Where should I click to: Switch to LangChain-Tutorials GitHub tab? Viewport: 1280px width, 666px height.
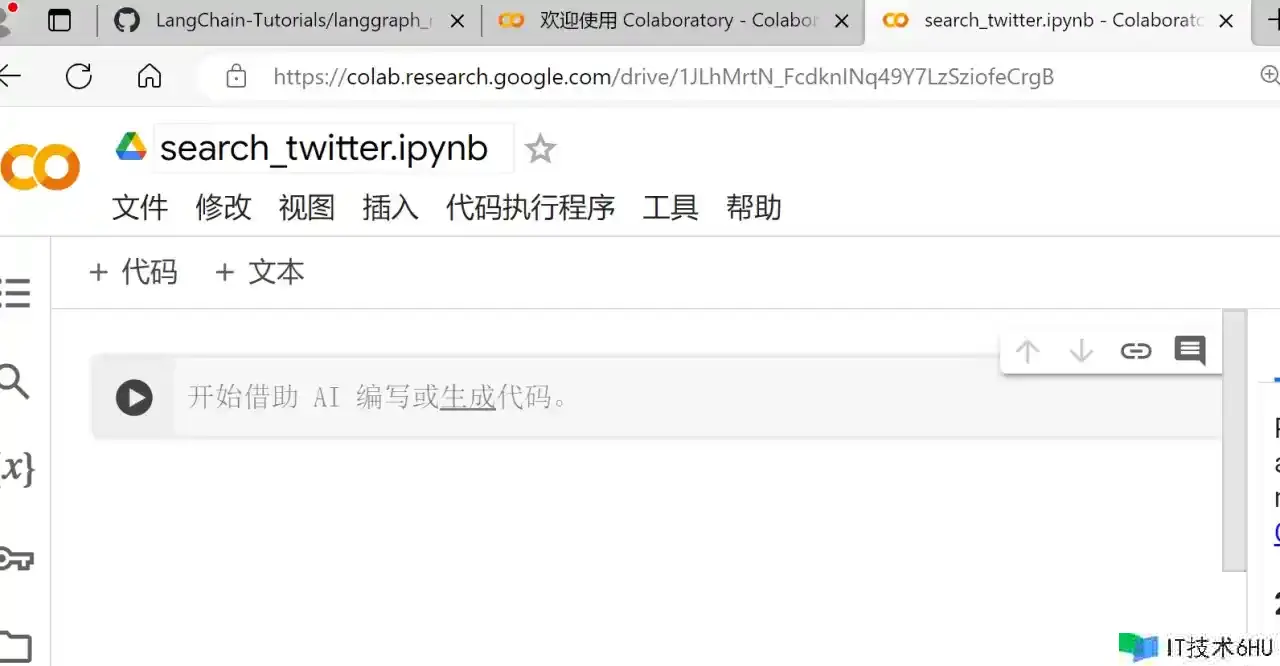[x=289, y=21]
